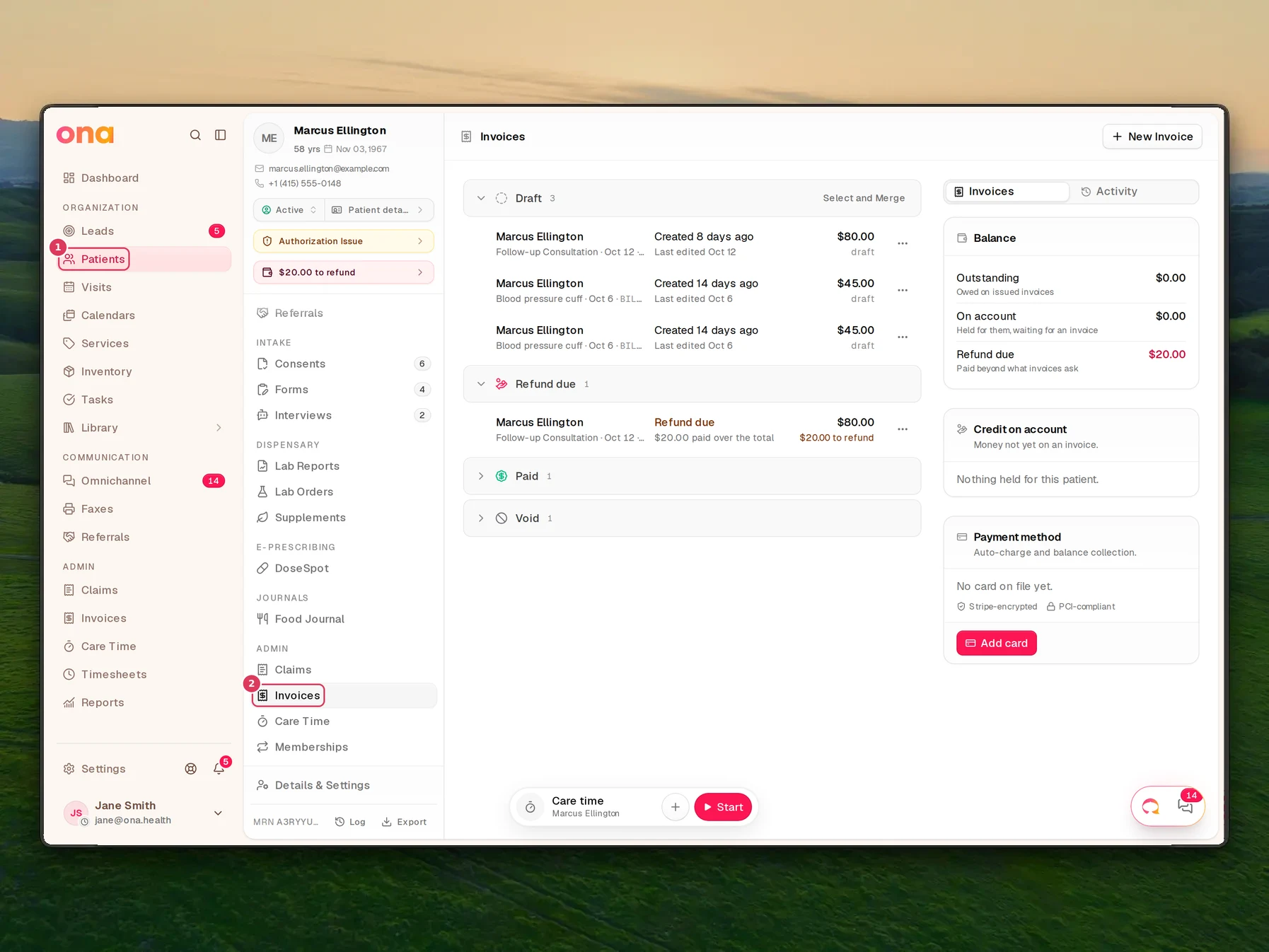Open Omnichannel in Communication section
The width and height of the screenshot is (1269, 952).
click(144, 481)
